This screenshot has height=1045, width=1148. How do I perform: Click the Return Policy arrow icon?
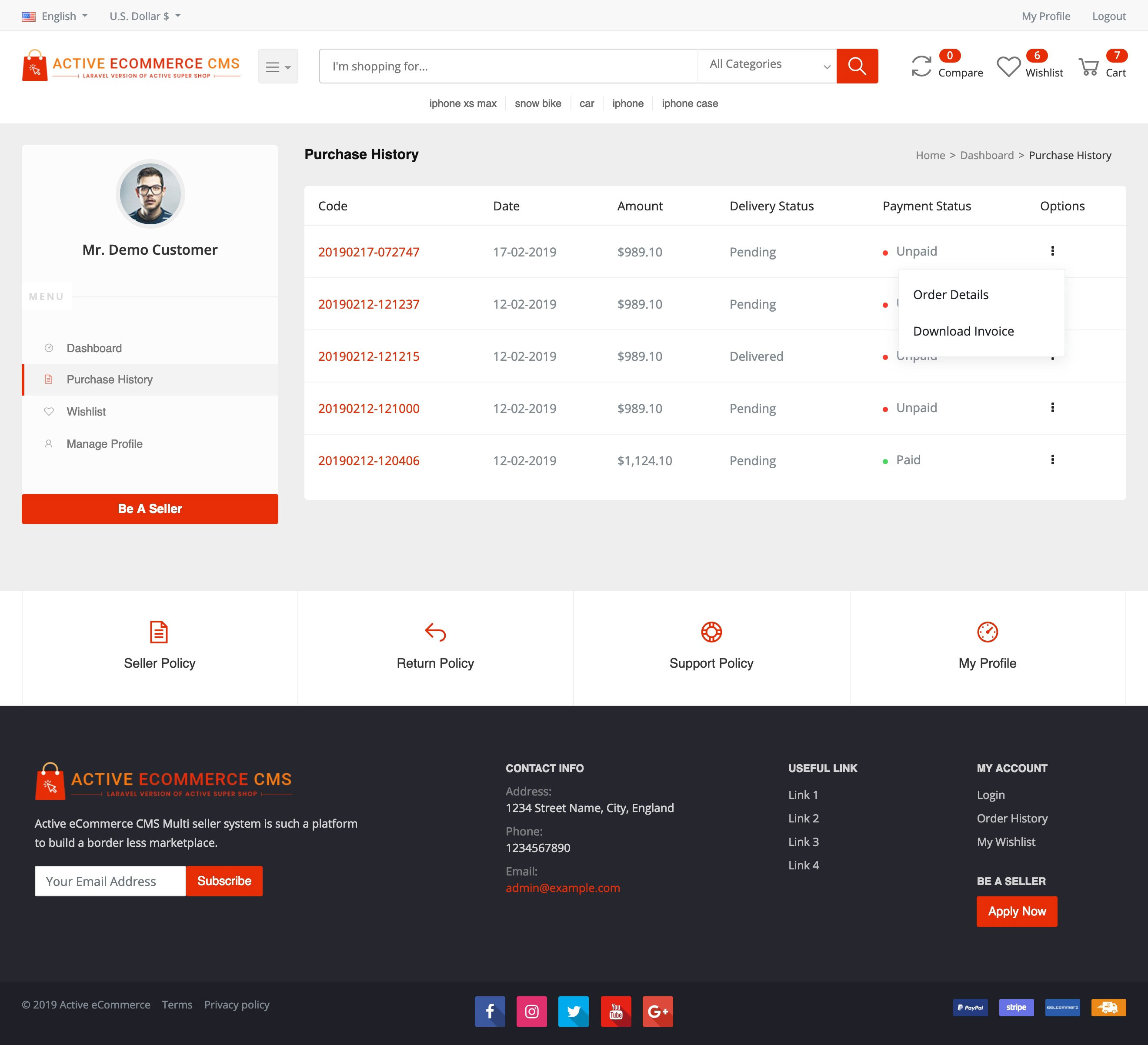435,632
